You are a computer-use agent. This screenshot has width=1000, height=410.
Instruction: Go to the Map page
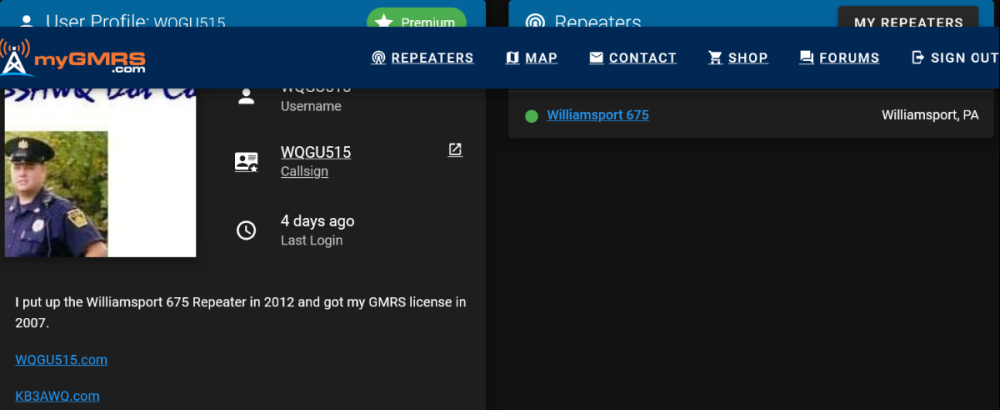coord(532,58)
